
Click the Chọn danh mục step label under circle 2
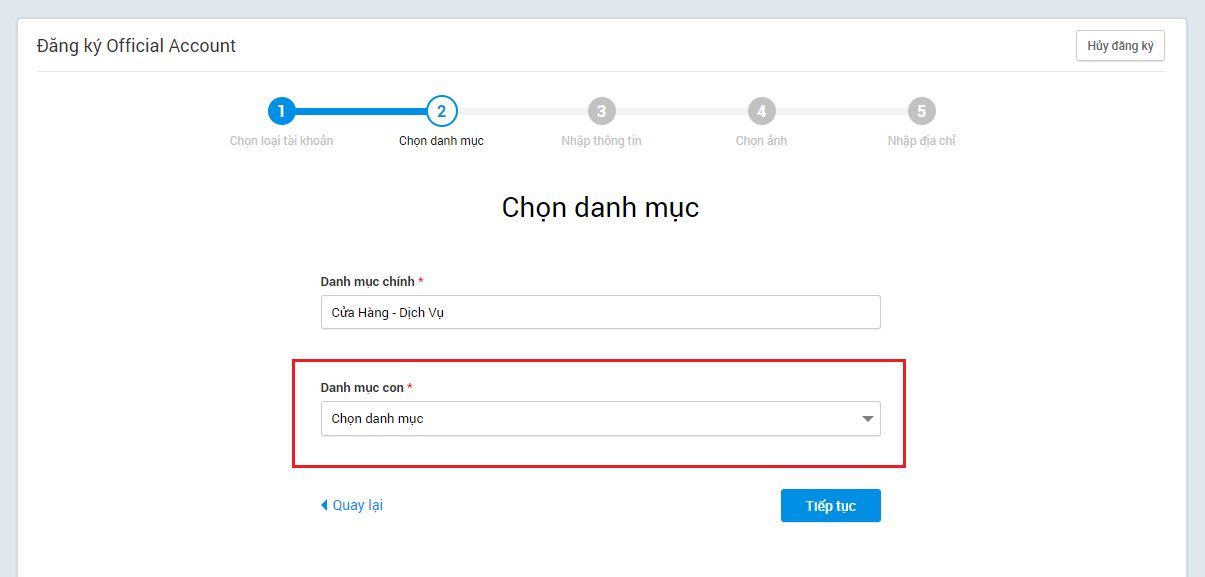point(441,141)
